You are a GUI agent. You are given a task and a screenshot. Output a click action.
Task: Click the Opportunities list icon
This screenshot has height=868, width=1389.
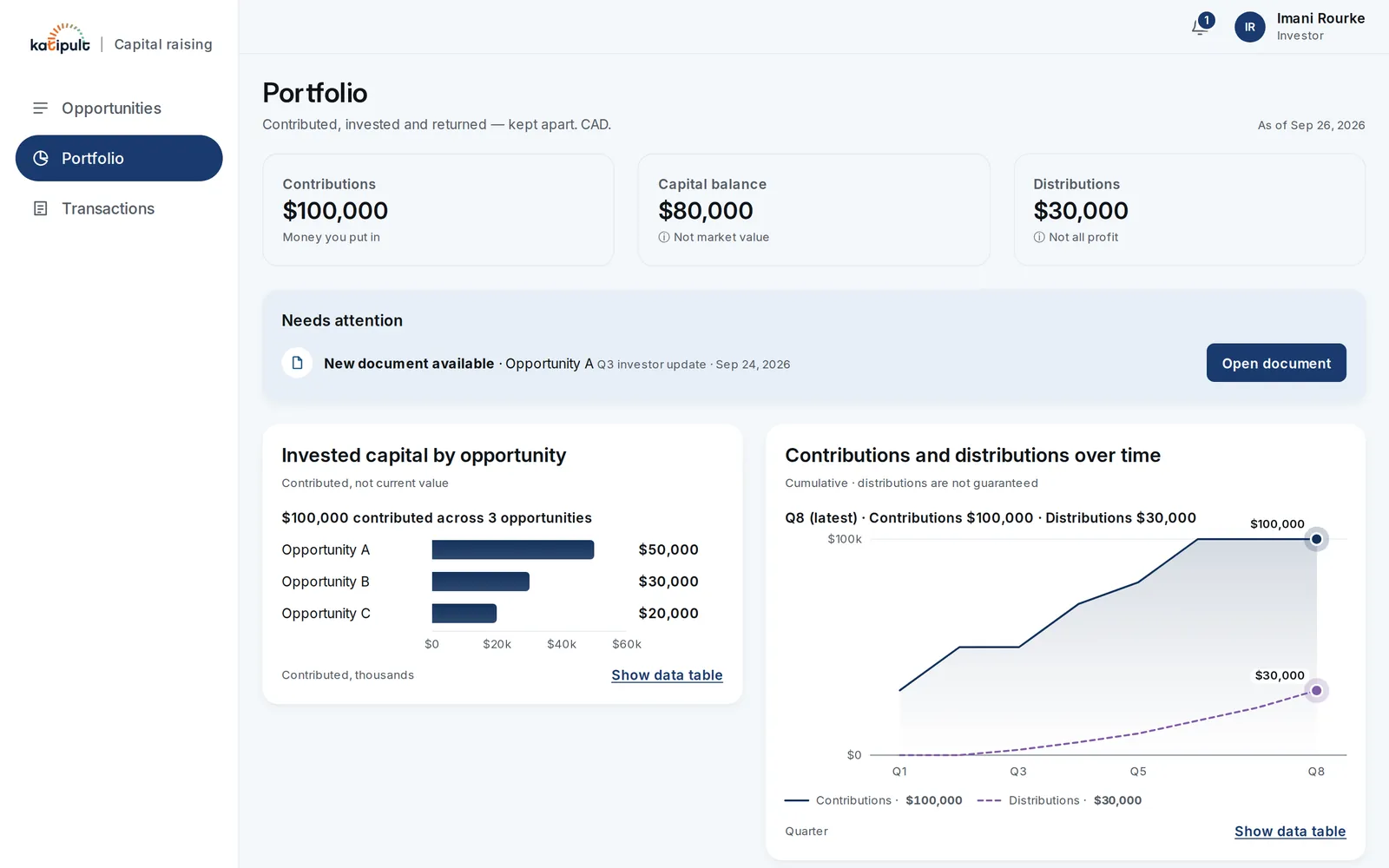(40, 108)
